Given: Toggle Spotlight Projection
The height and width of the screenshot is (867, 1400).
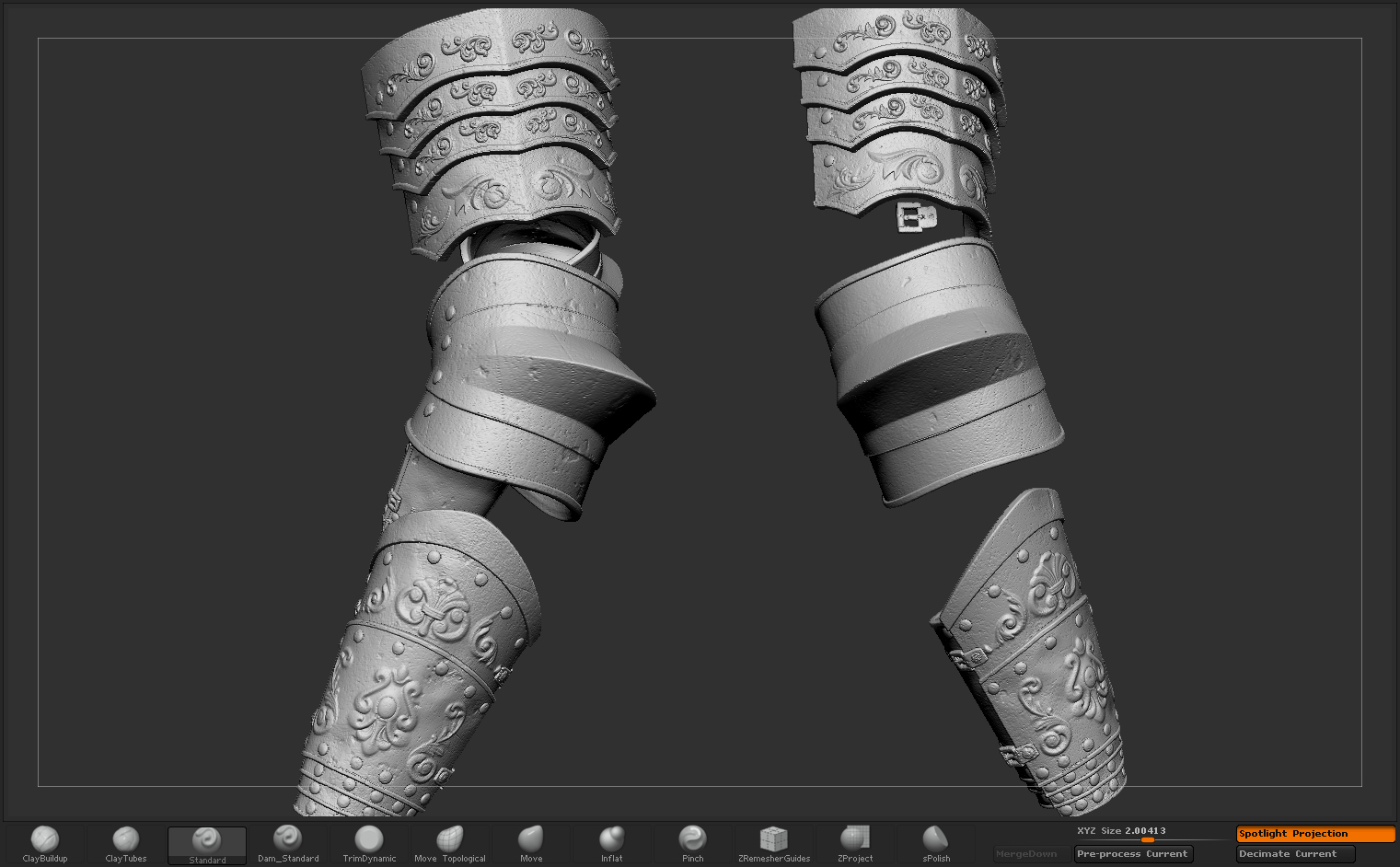Looking at the screenshot, I should click(x=1315, y=834).
